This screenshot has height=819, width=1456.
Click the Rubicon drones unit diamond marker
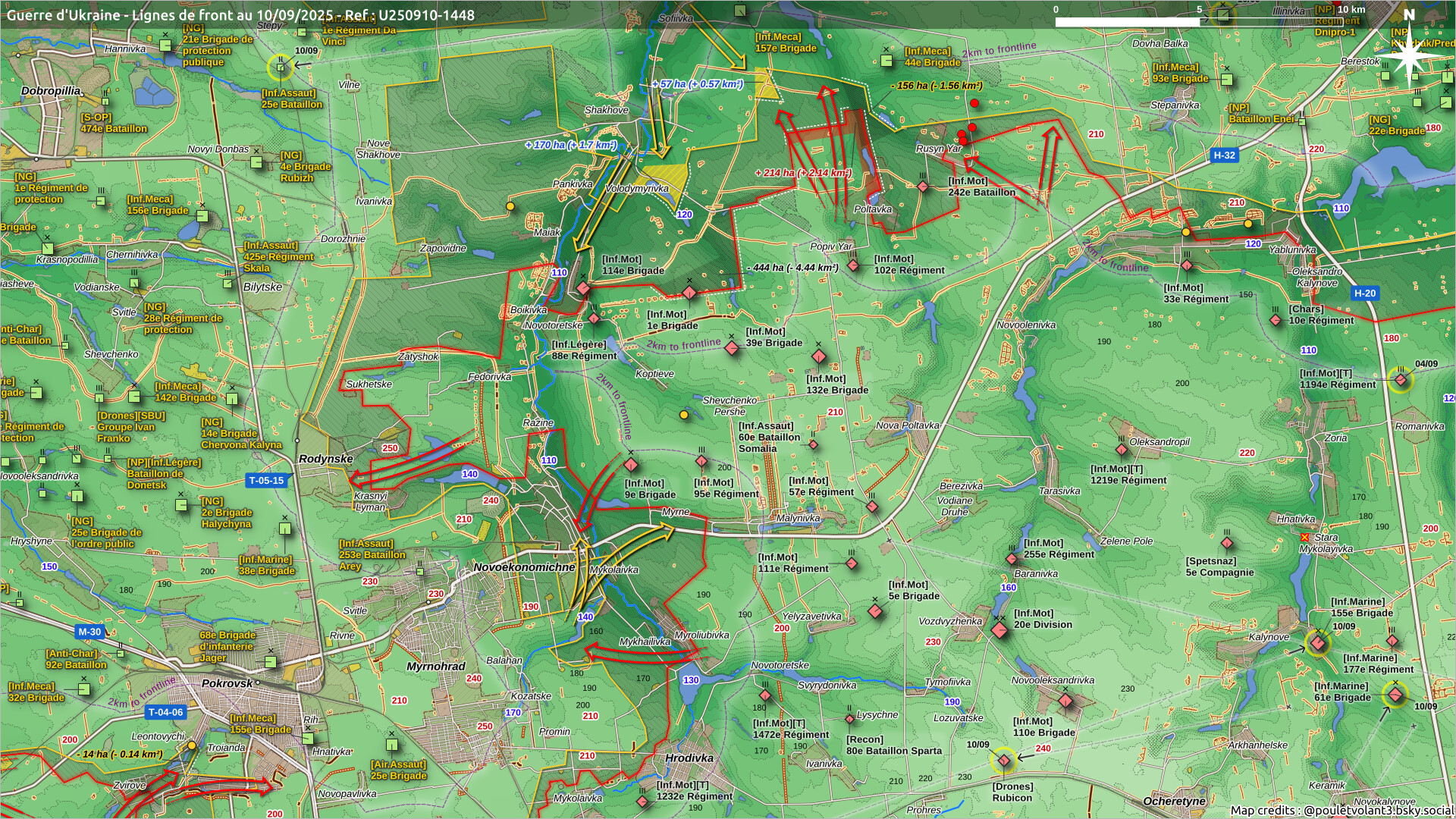pos(1003,760)
